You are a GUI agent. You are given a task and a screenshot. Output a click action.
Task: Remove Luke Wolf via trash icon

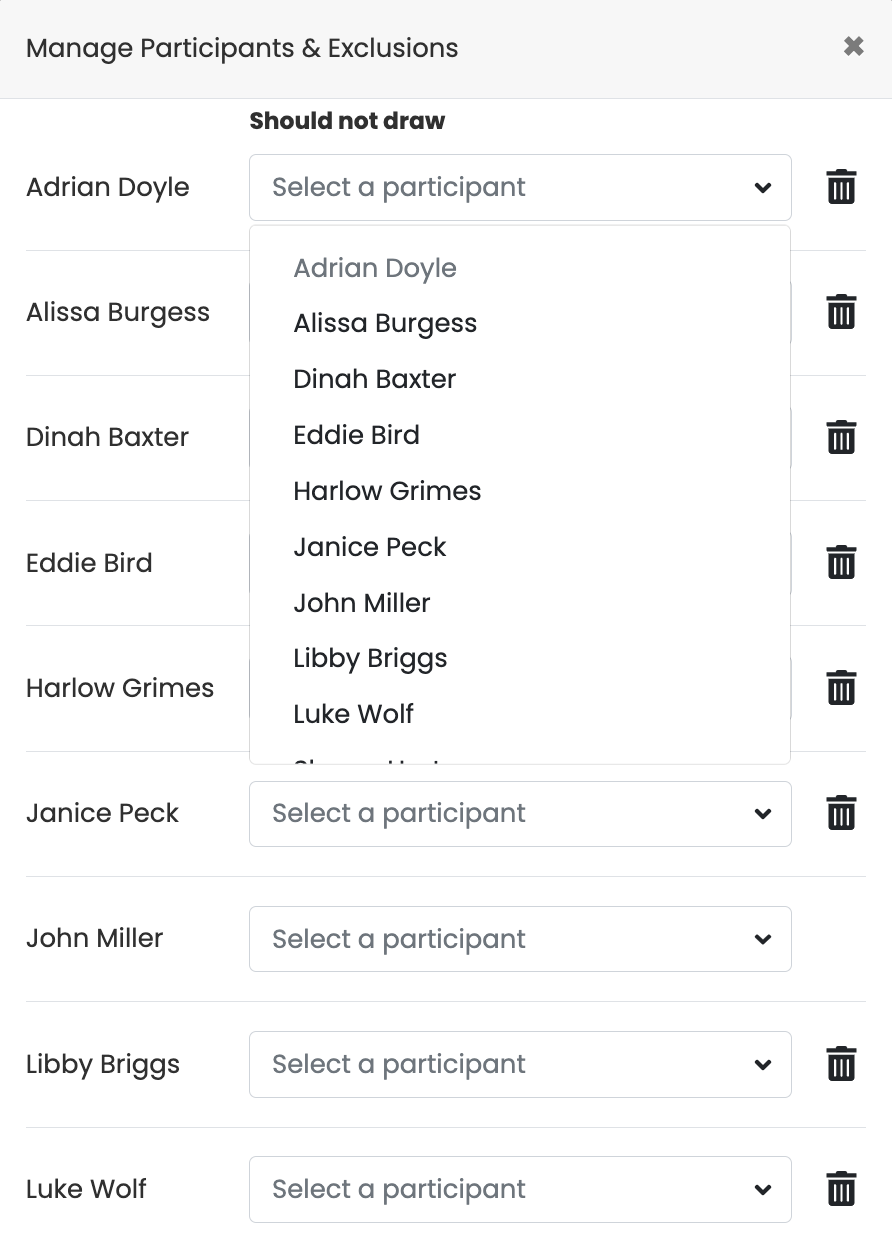[x=841, y=1189]
